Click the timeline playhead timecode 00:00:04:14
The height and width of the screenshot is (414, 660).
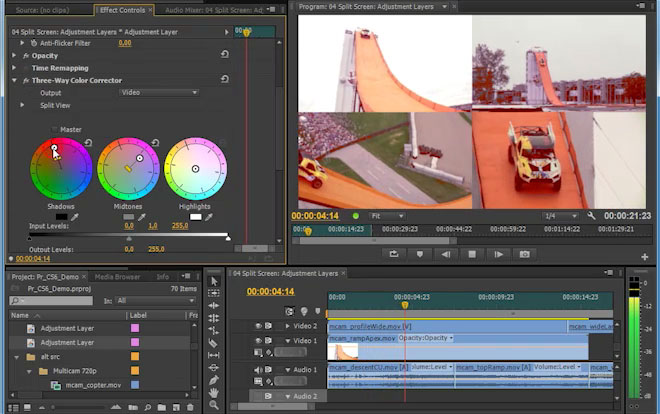(270, 292)
